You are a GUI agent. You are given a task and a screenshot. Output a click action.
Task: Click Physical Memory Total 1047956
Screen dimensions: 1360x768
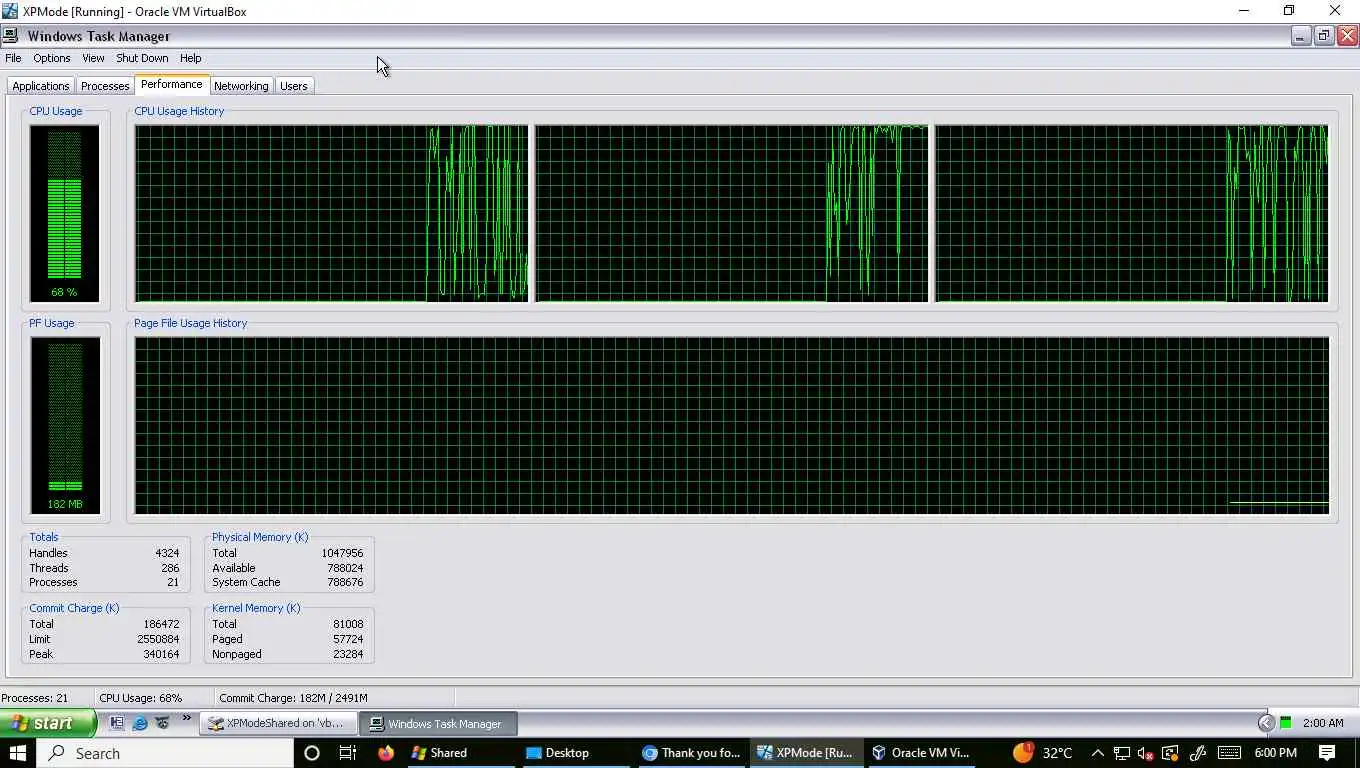coord(342,553)
